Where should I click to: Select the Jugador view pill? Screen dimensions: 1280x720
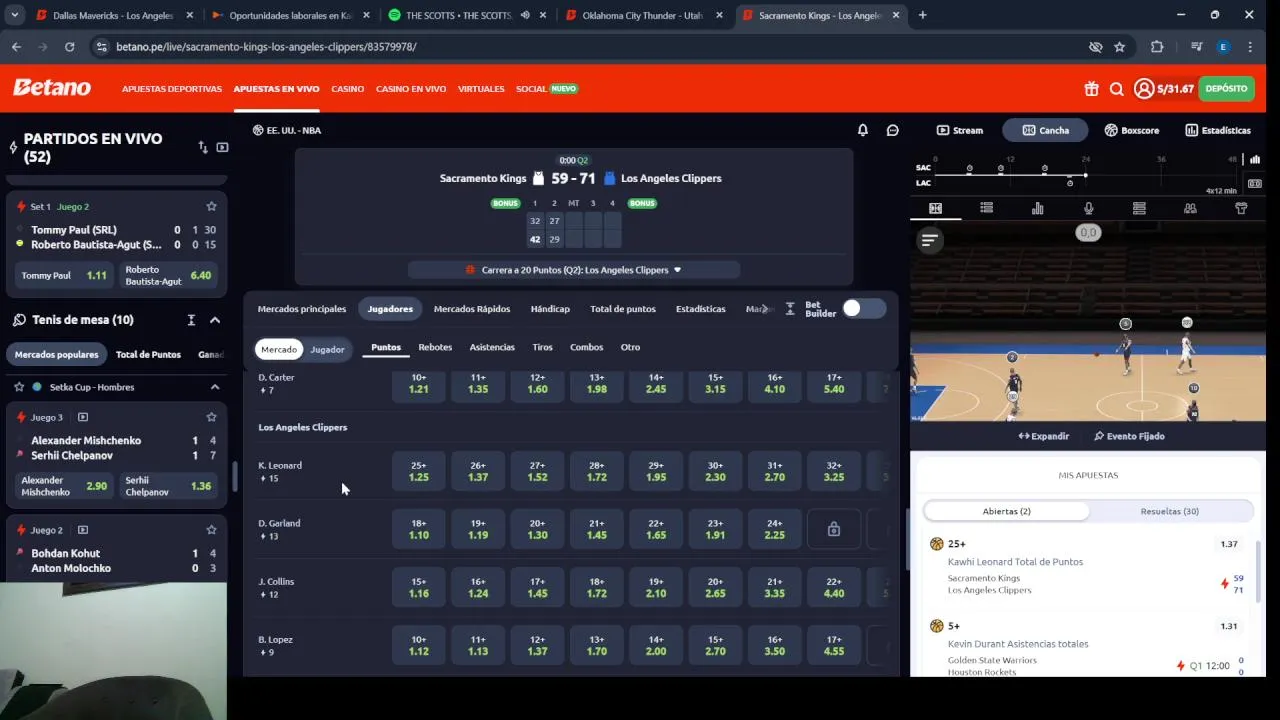[327, 349]
